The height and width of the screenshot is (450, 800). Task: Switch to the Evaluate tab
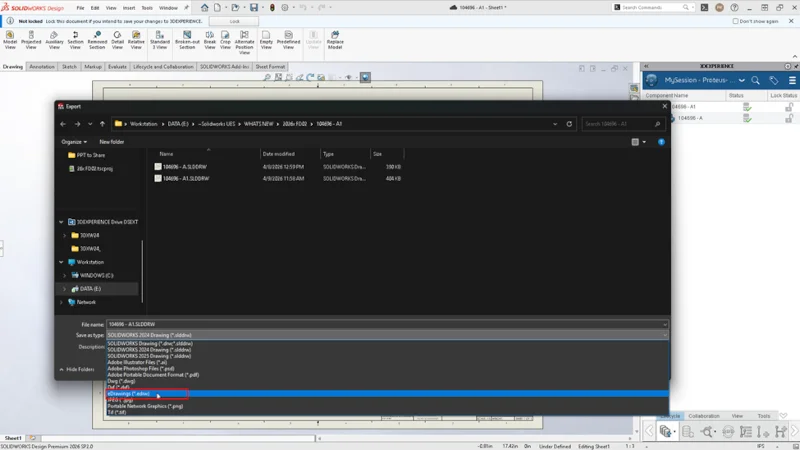click(x=117, y=66)
